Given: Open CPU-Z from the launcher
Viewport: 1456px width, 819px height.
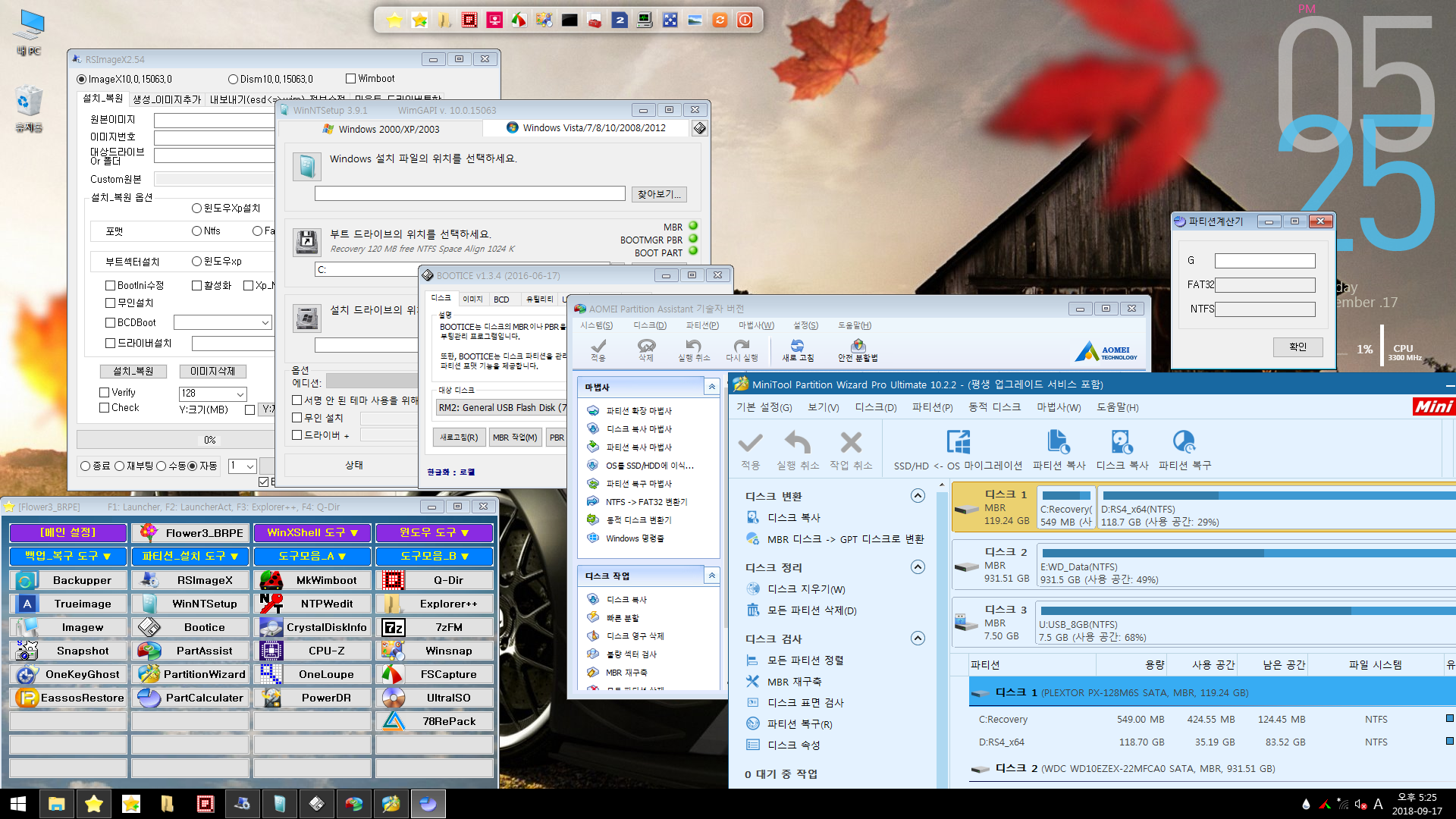Looking at the screenshot, I should pos(312,651).
